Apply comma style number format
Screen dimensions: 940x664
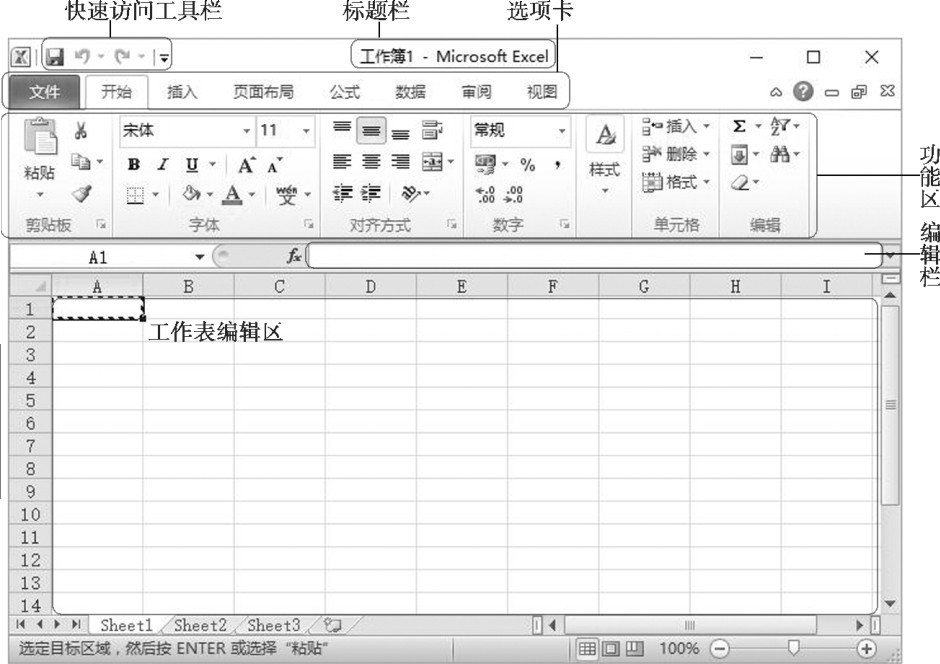point(558,165)
